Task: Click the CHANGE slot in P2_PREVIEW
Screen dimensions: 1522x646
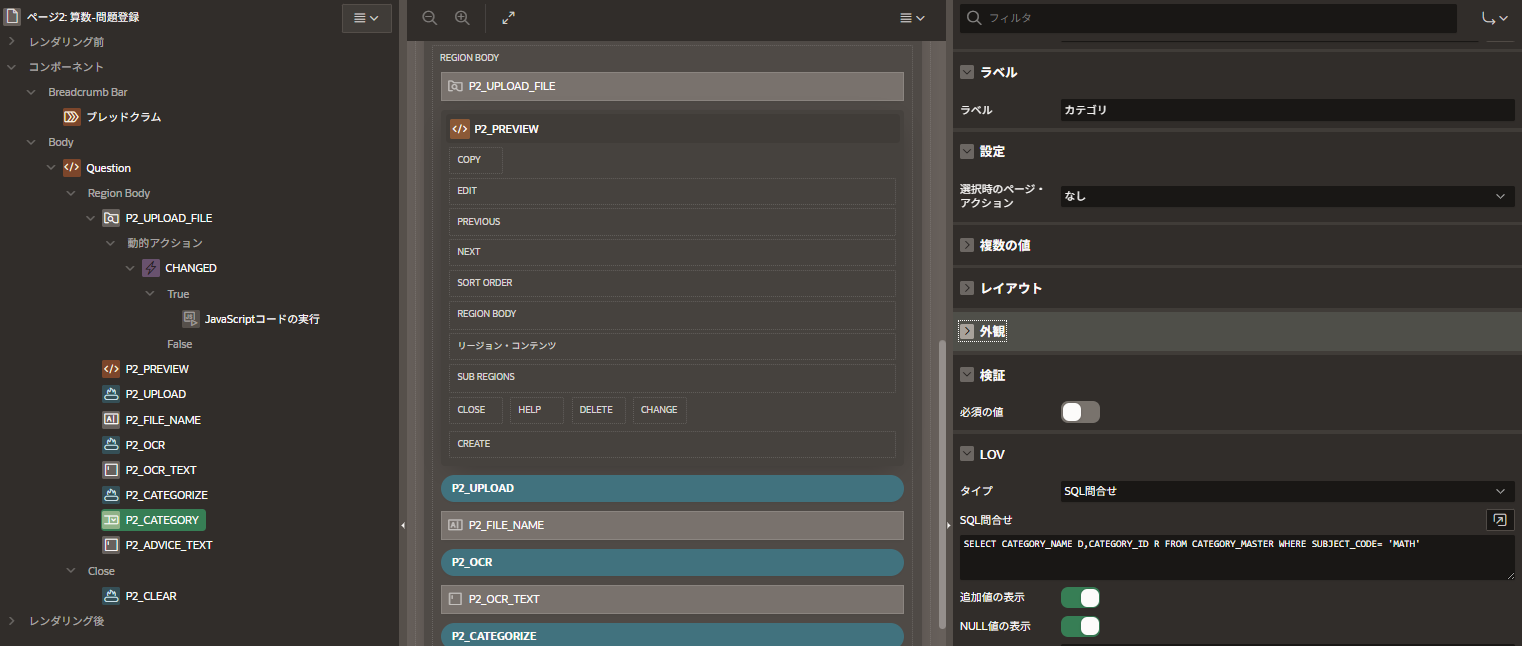Action: [x=660, y=410]
